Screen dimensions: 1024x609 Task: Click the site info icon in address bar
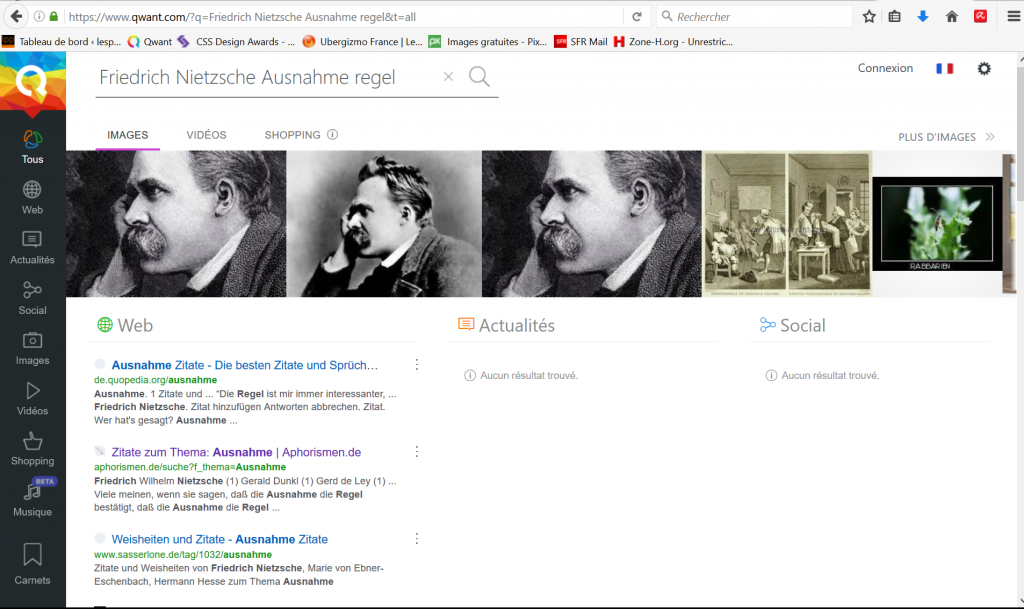(39, 16)
